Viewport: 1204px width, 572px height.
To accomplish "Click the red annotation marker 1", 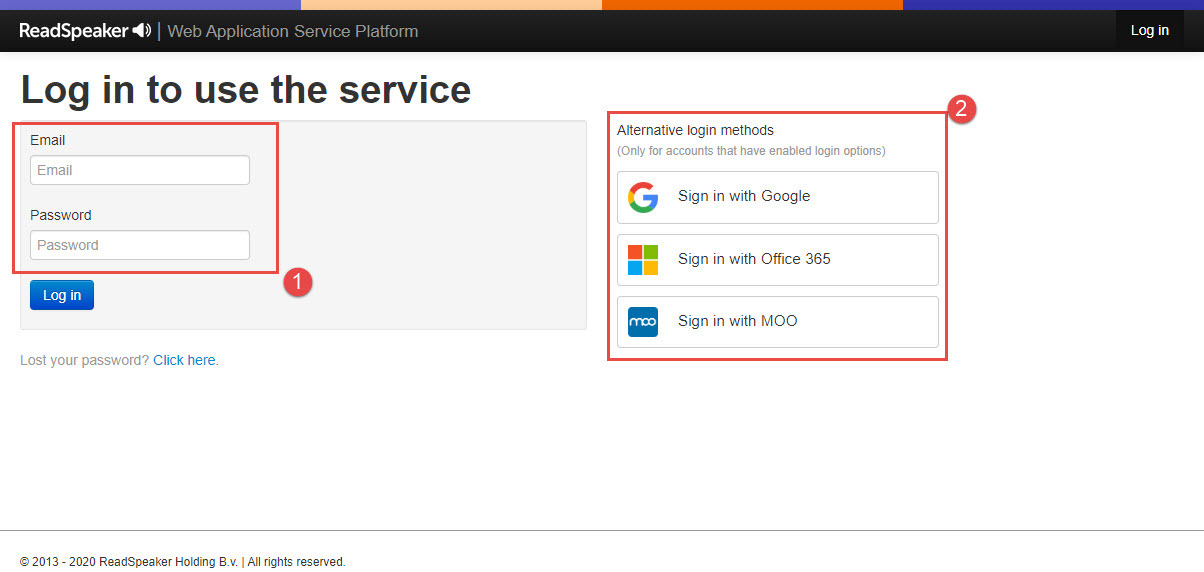I will 298,283.
